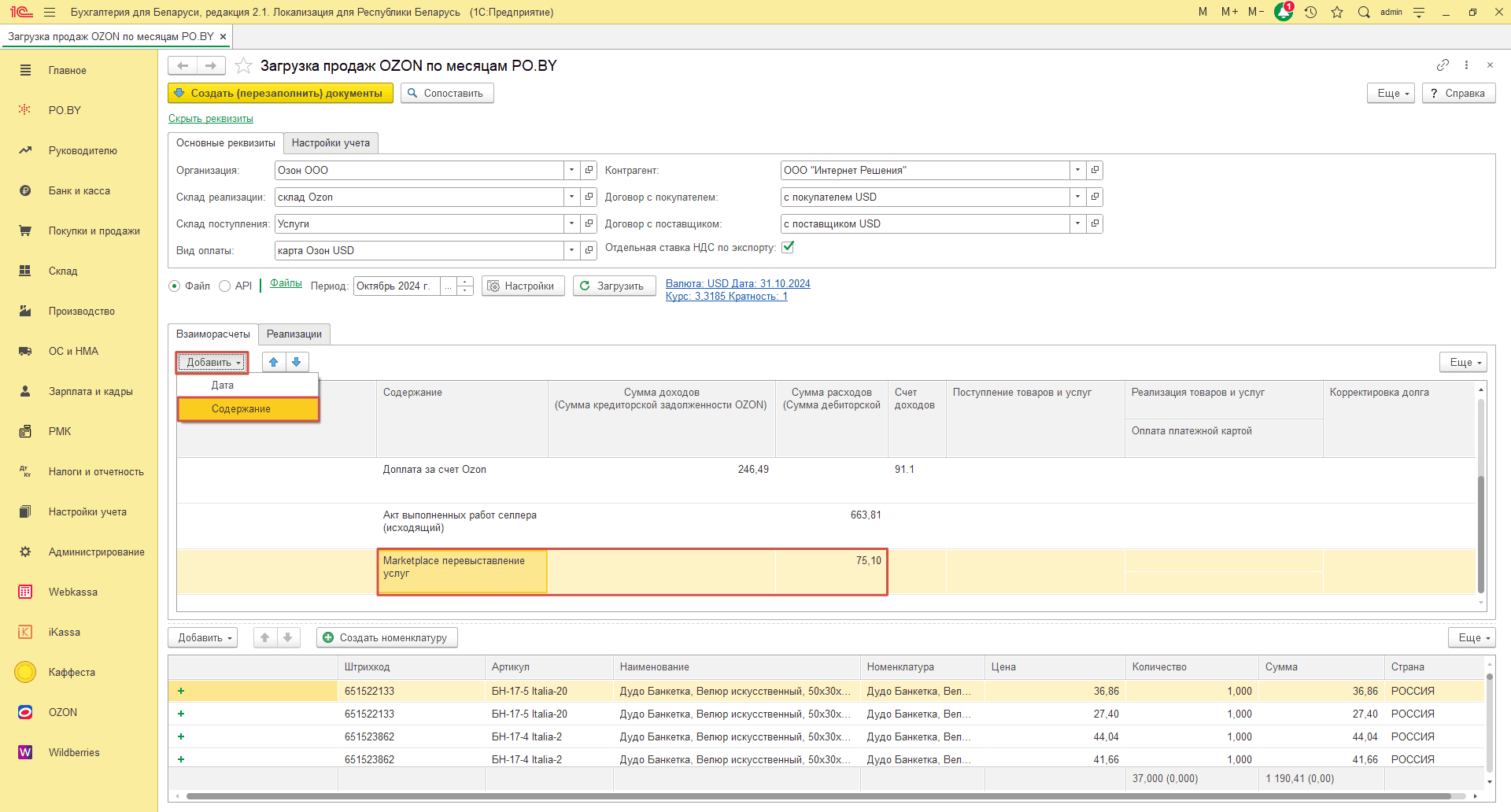Click the Создать номенклатуру button
The image size is (1511, 812).
pos(386,637)
